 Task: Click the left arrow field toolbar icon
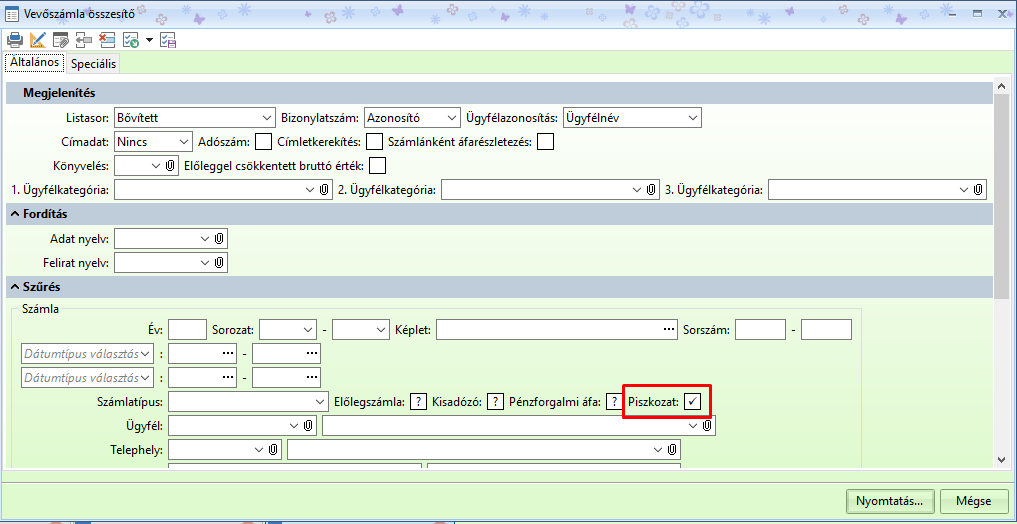(x=84, y=40)
